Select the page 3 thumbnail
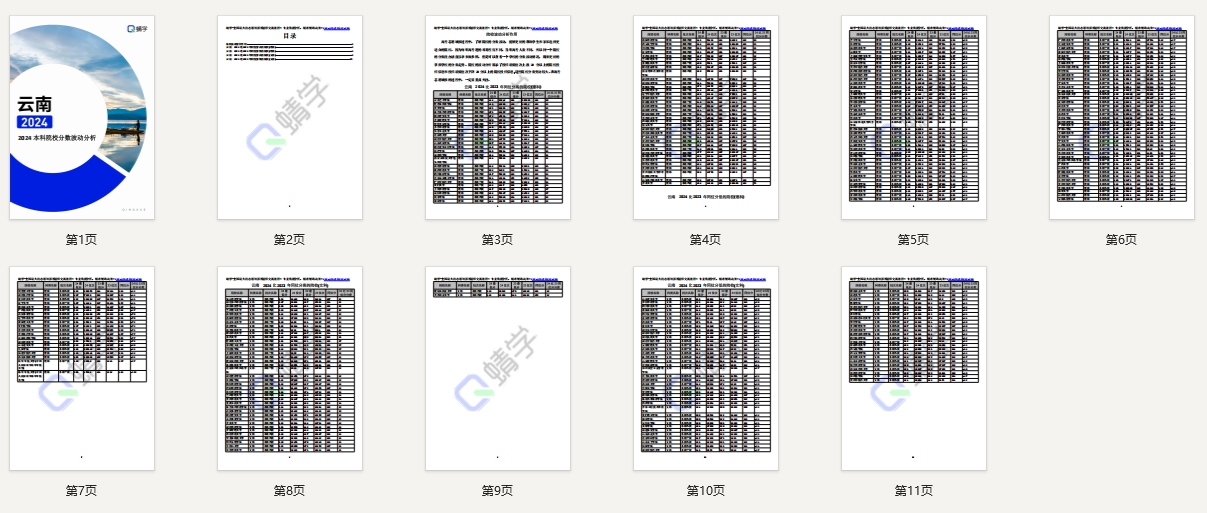 [x=497, y=117]
